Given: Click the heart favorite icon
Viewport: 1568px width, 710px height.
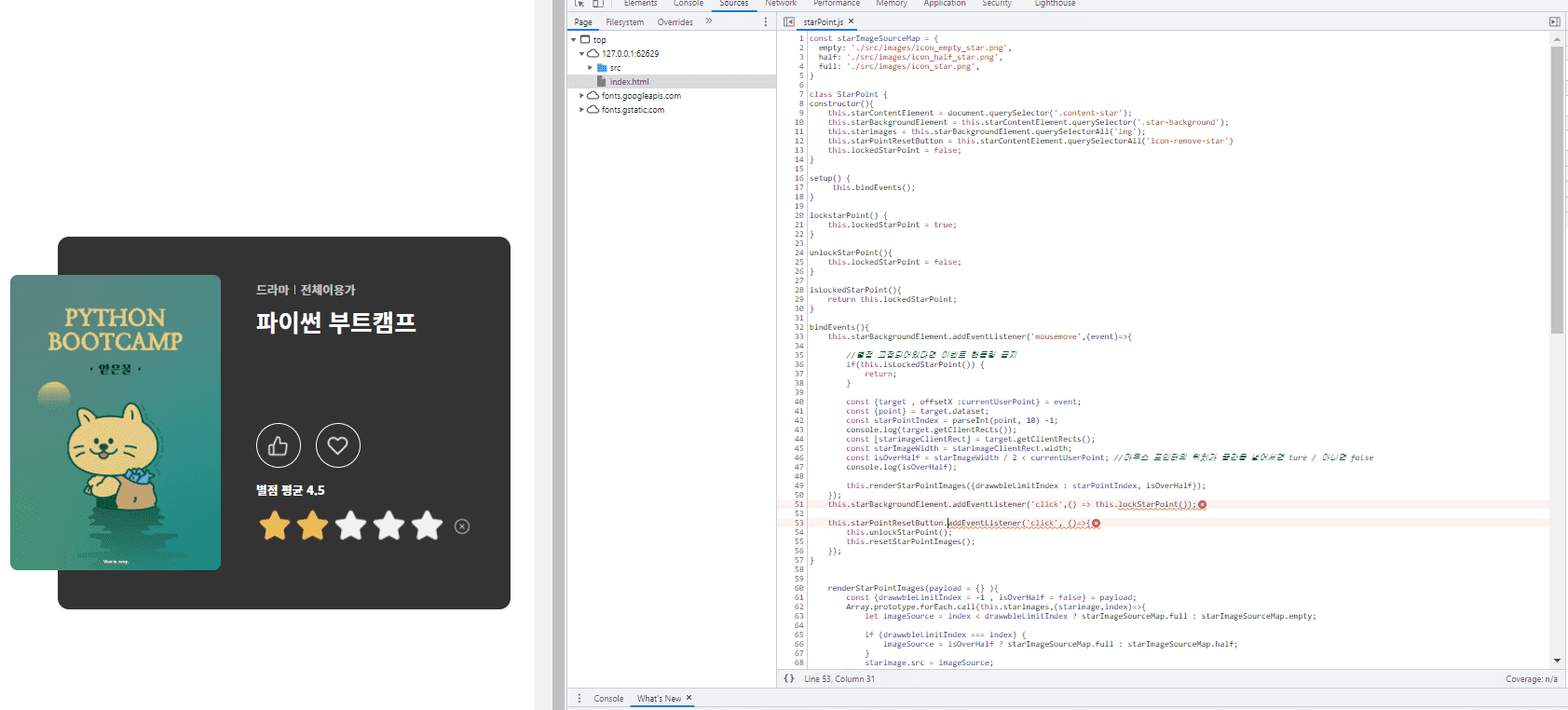Looking at the screenshot, I should [337, 446].
